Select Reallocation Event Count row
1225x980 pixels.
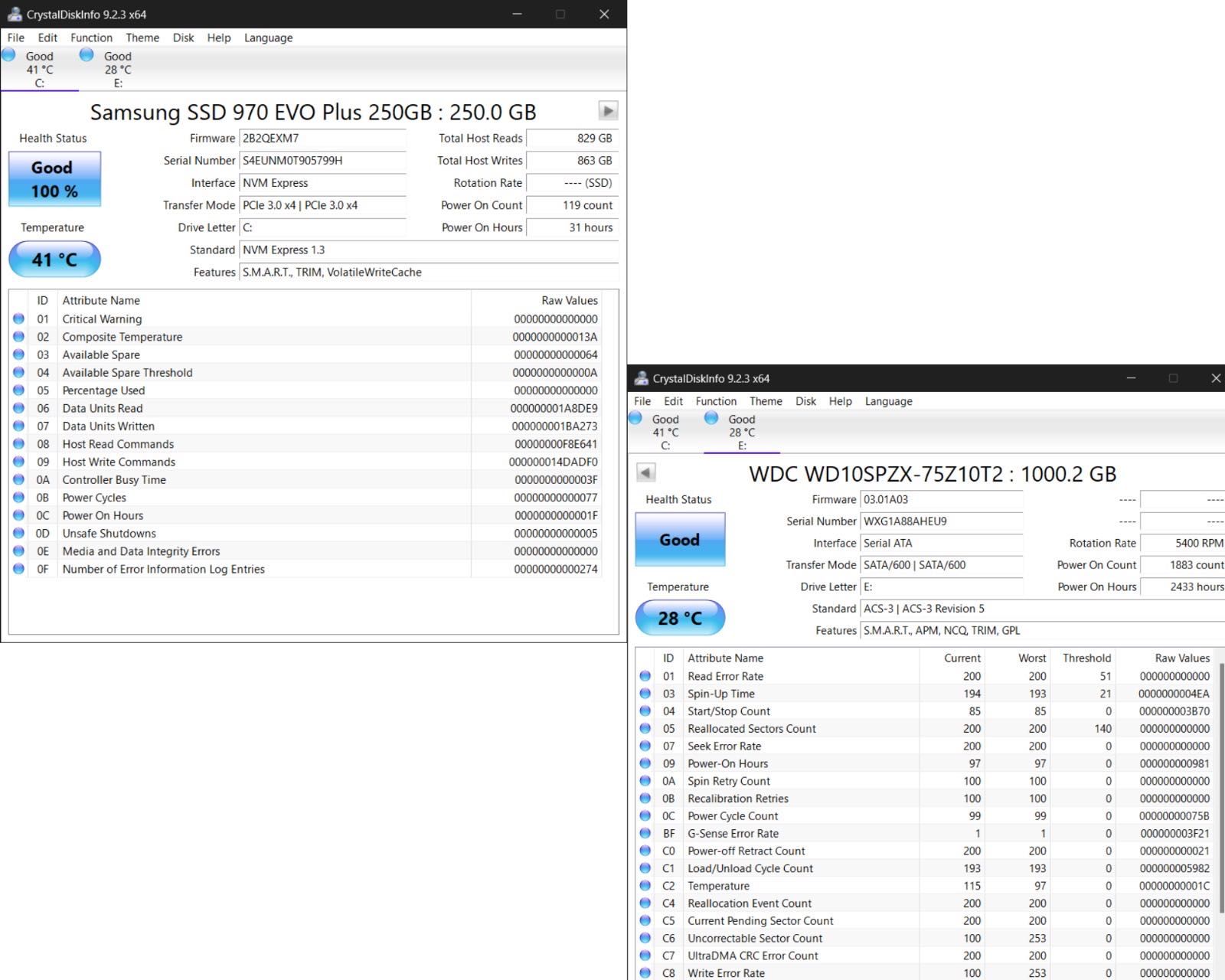coord(926,903)
